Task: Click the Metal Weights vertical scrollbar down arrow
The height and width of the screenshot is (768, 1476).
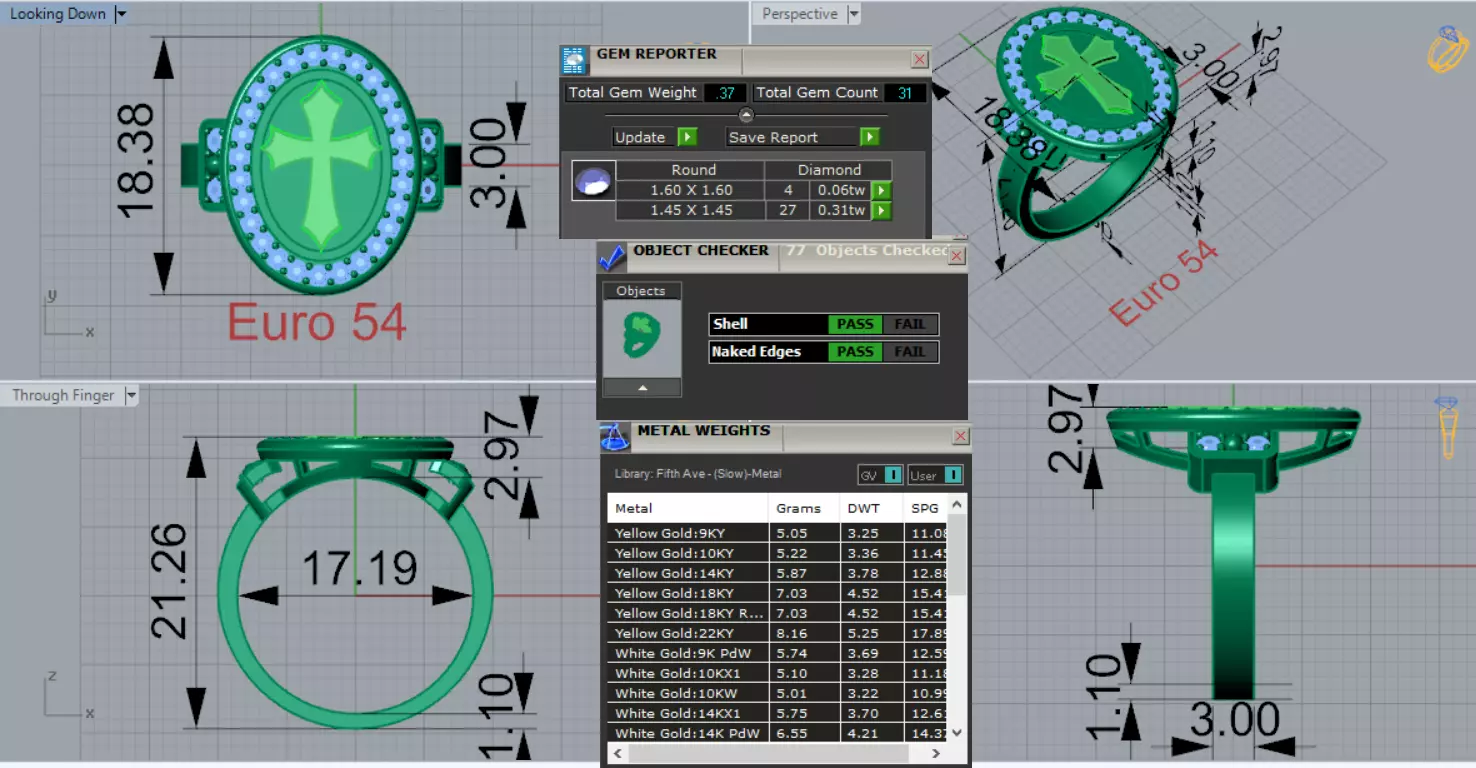Action: point(956,732)
